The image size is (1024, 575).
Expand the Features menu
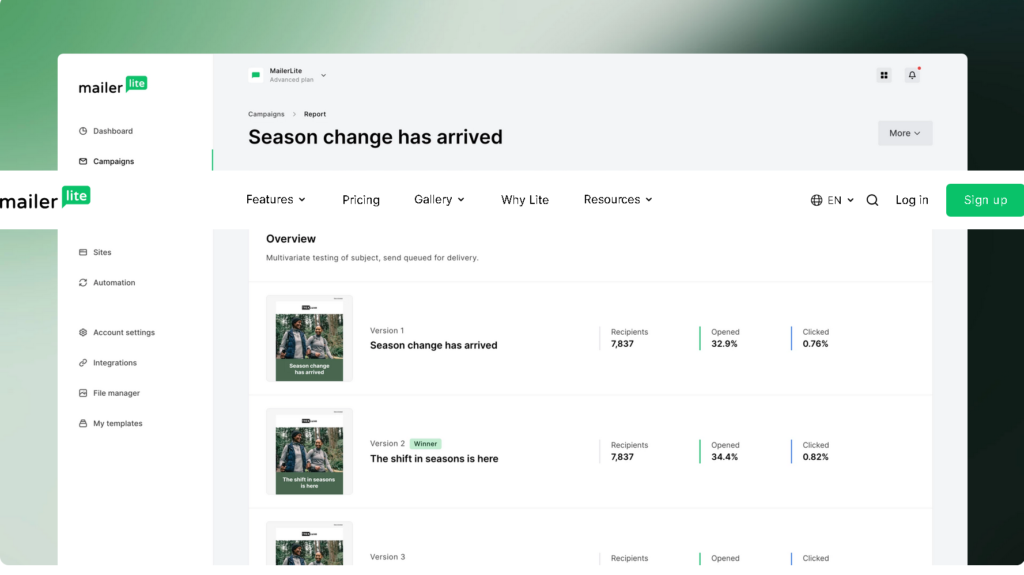click(x=276, y=199)
